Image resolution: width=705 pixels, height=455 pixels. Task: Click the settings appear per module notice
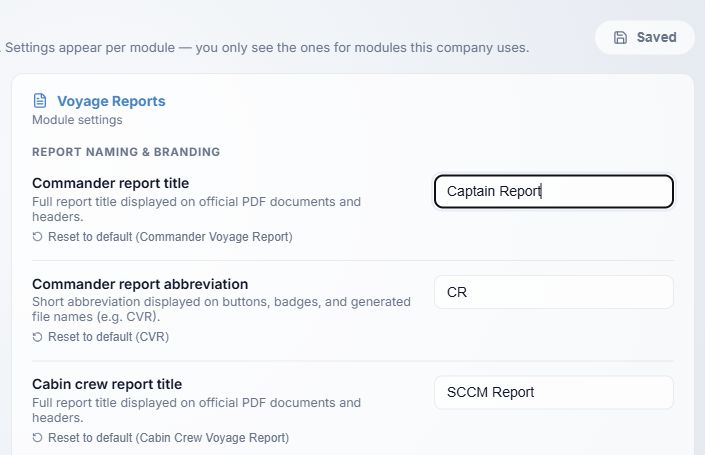coord(265,48)
